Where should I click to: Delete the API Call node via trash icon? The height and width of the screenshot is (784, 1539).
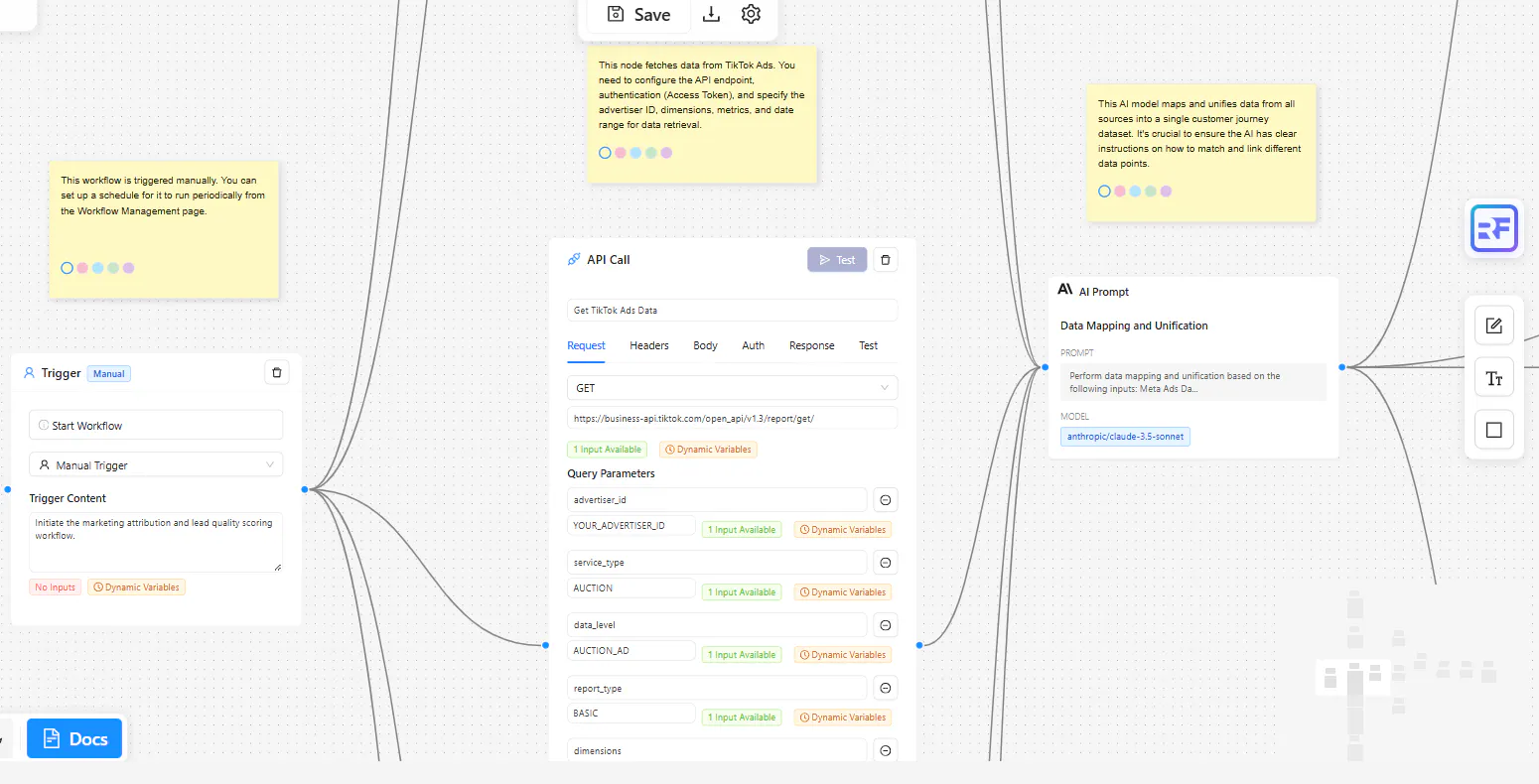coord(886,260)
